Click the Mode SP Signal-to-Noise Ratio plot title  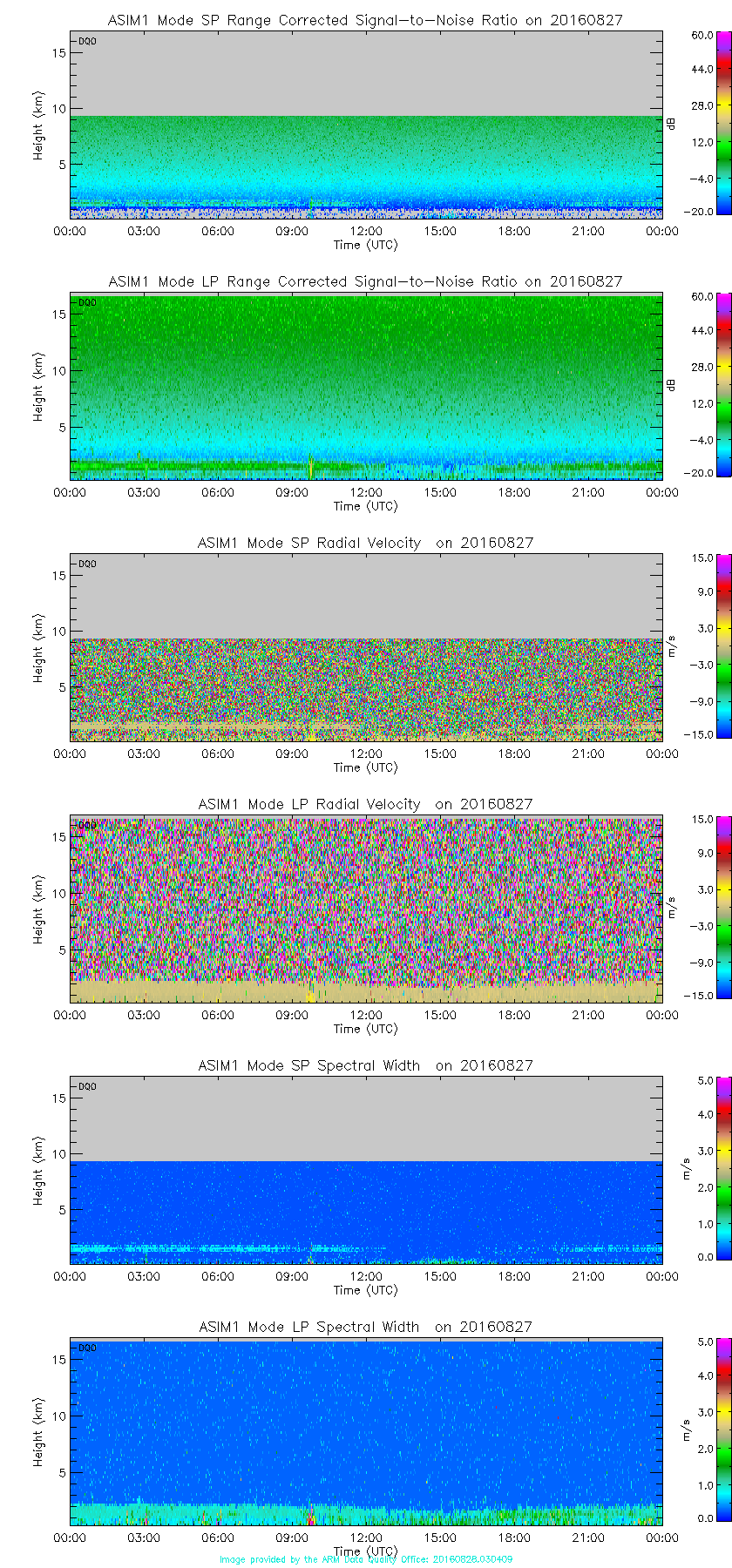tap(365, 20)
